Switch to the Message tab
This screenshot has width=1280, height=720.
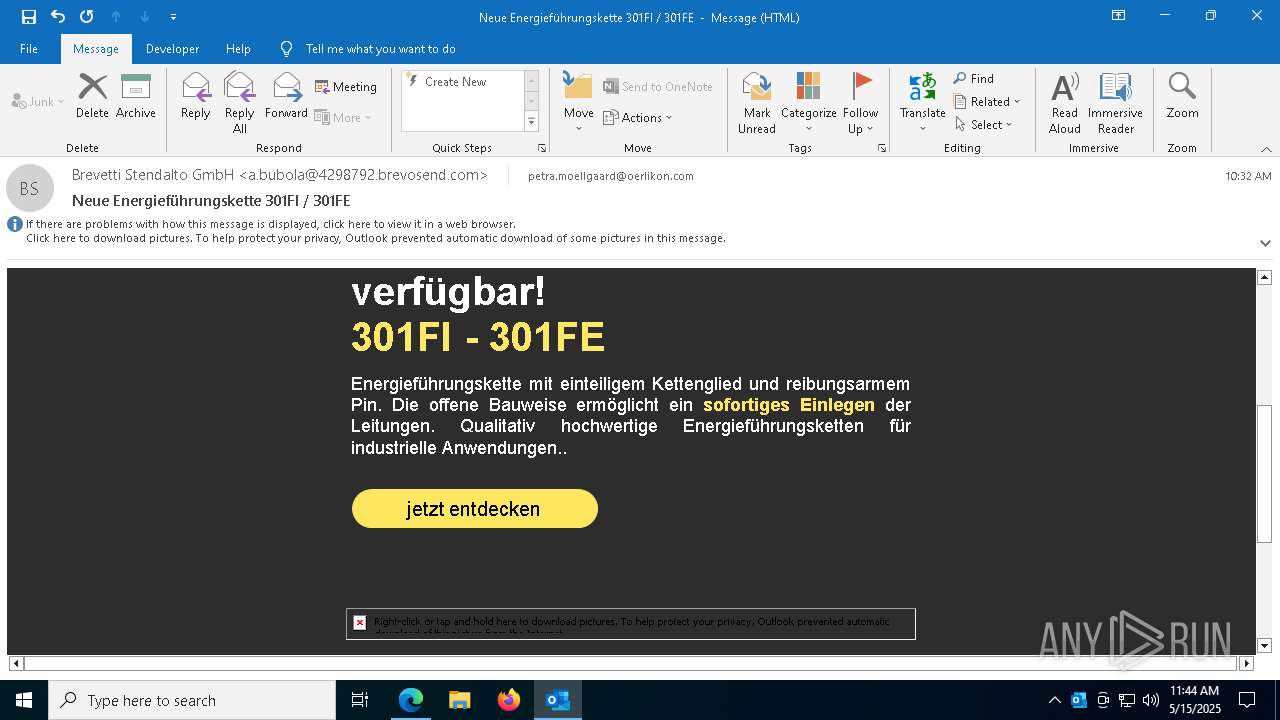96,49
